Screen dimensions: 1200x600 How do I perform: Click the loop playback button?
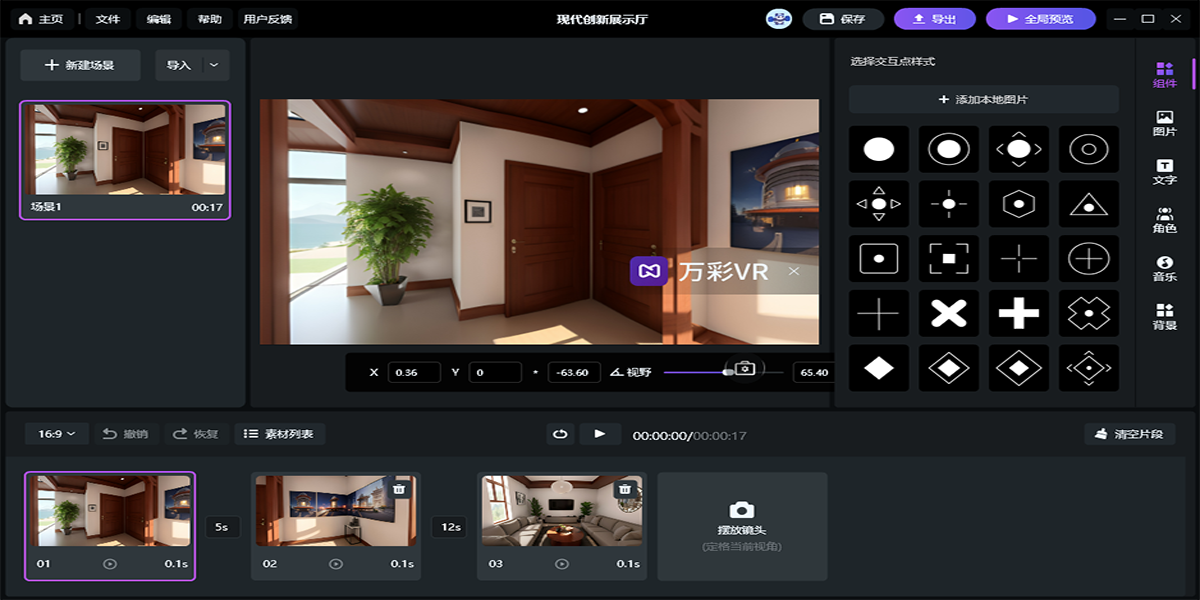click(x=561, y=434)
